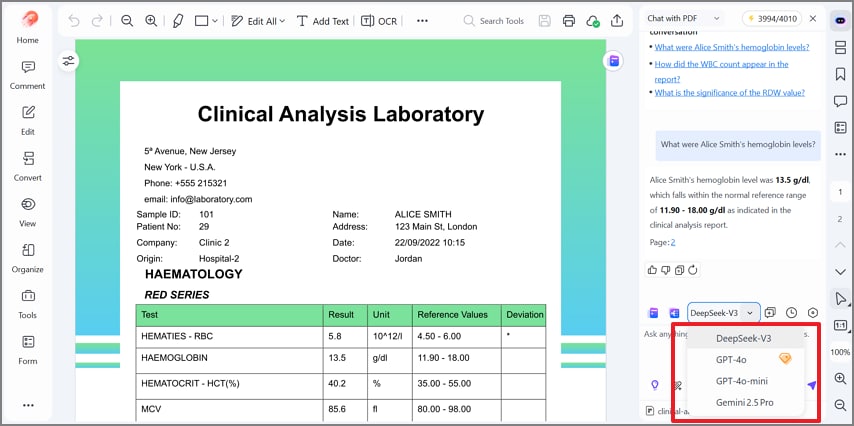
Task: Open cloud sync status icon
Action: coord(593,21)
